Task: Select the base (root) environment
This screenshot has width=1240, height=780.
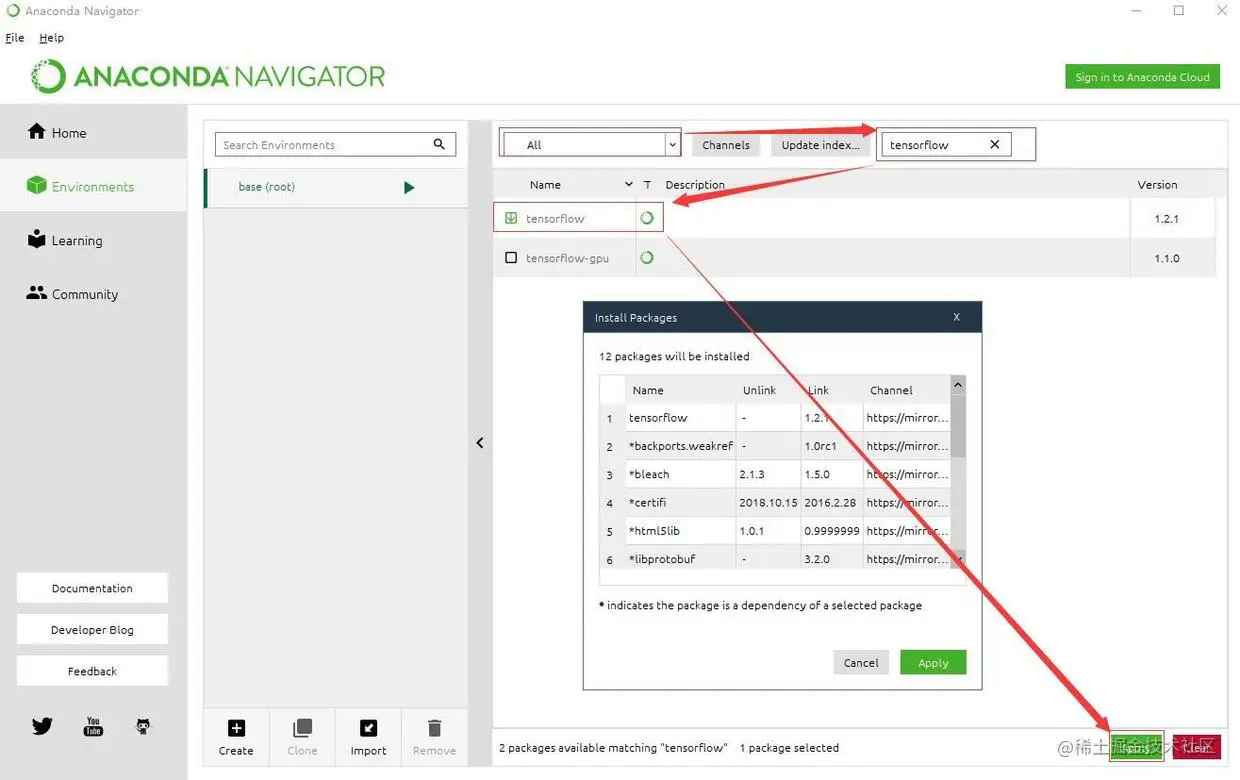Action: [x=336, y=187]
